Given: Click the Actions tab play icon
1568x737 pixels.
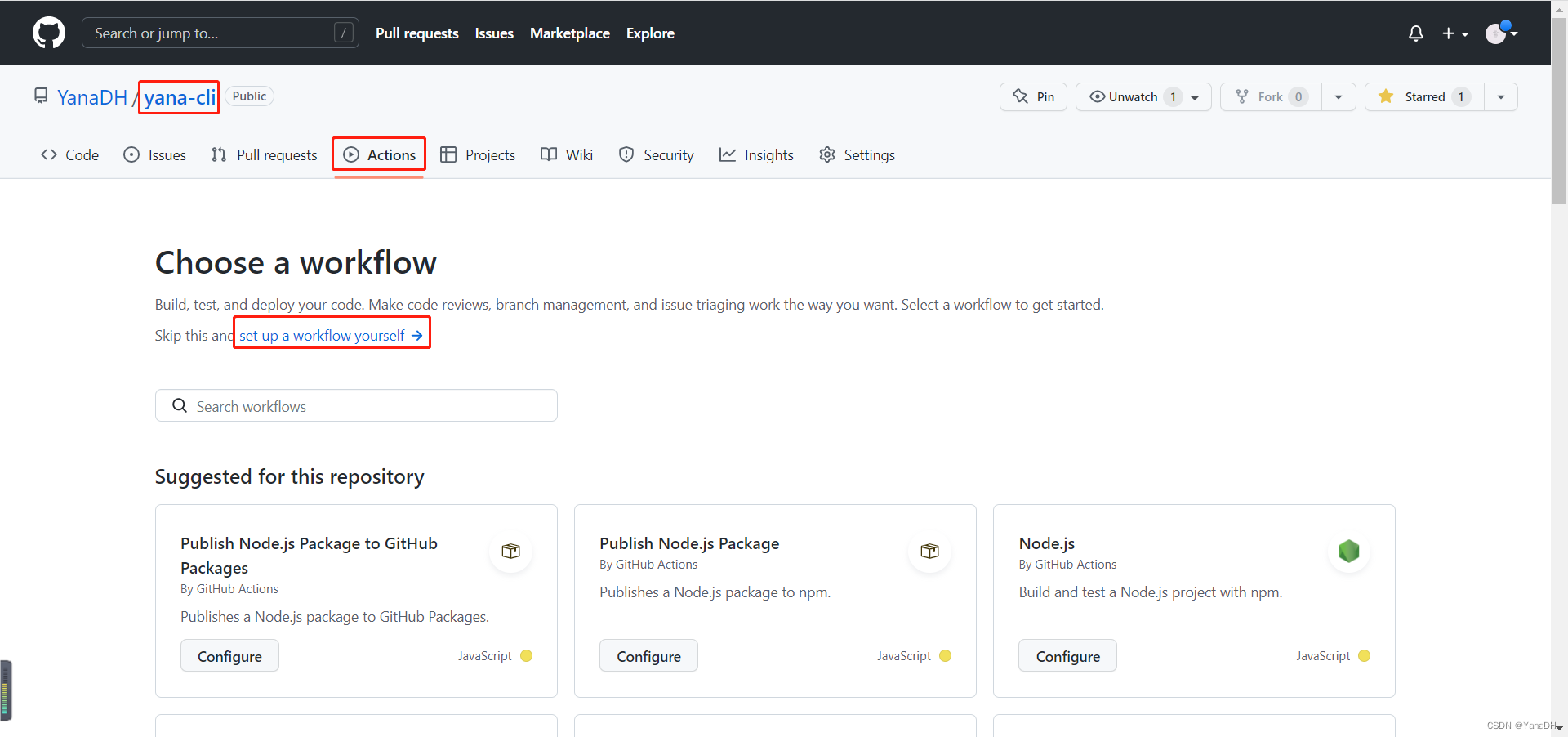Looking at the screenshot, I should coord(351,154).
